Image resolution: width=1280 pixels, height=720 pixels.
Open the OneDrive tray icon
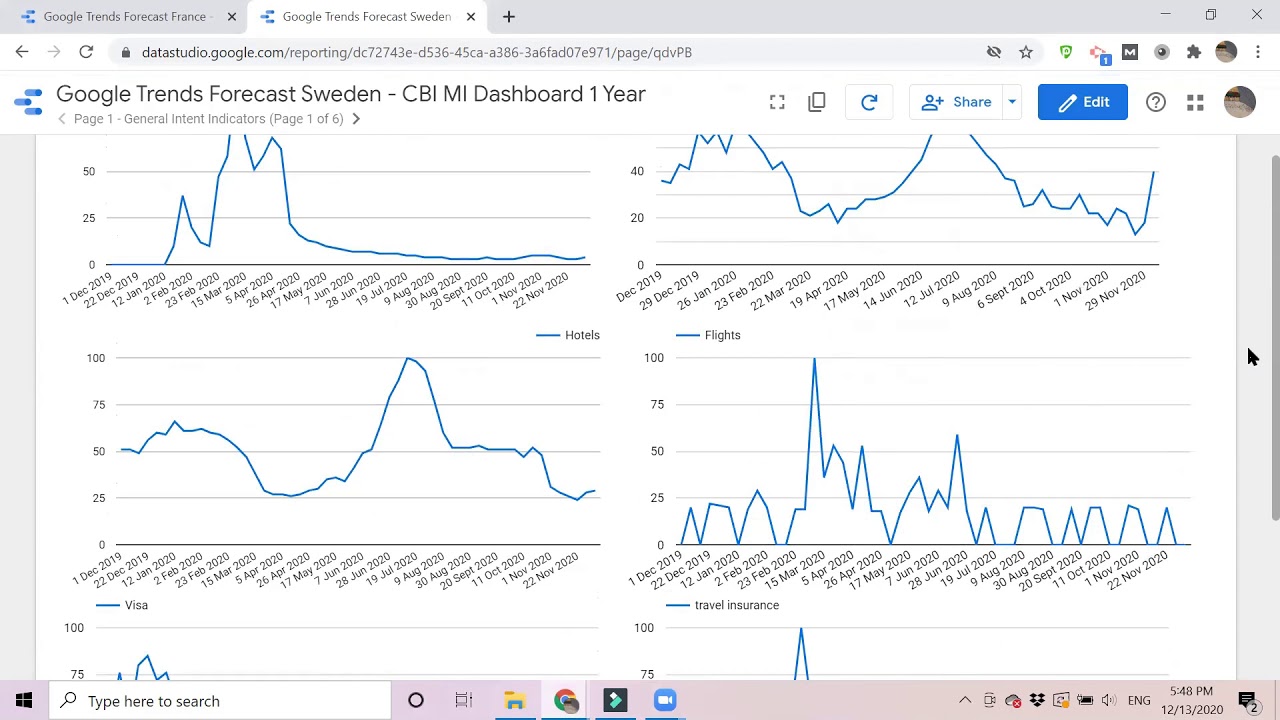(x=1013, y=701)
